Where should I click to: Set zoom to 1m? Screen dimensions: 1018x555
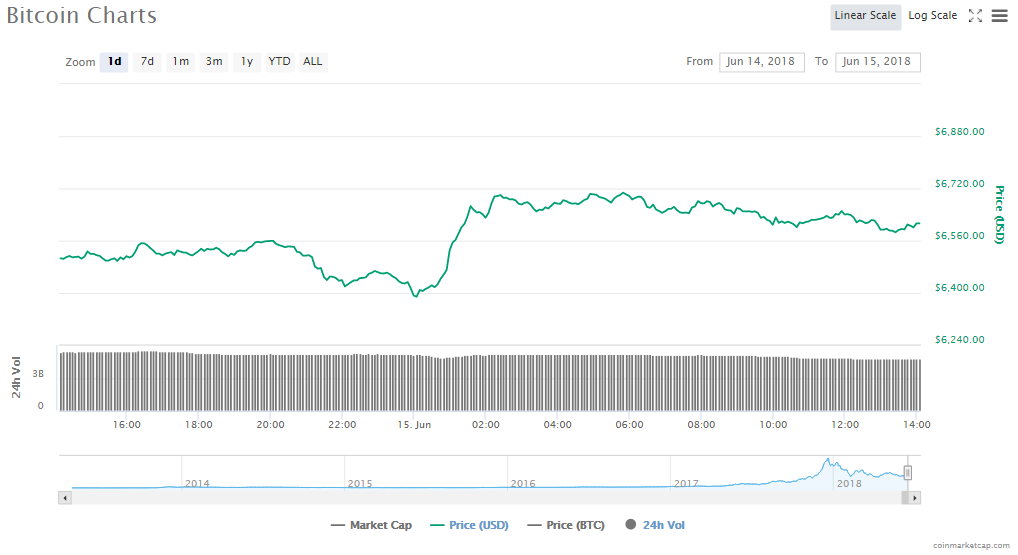(180, 62)
